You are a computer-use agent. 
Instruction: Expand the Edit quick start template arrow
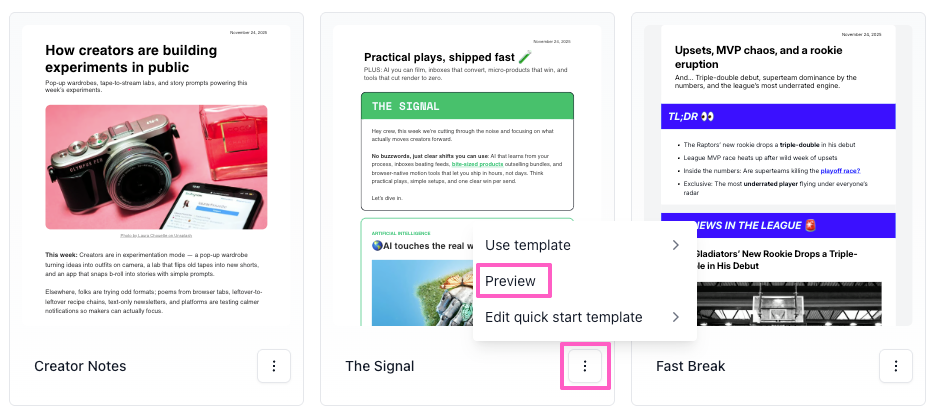click(675, 317)
